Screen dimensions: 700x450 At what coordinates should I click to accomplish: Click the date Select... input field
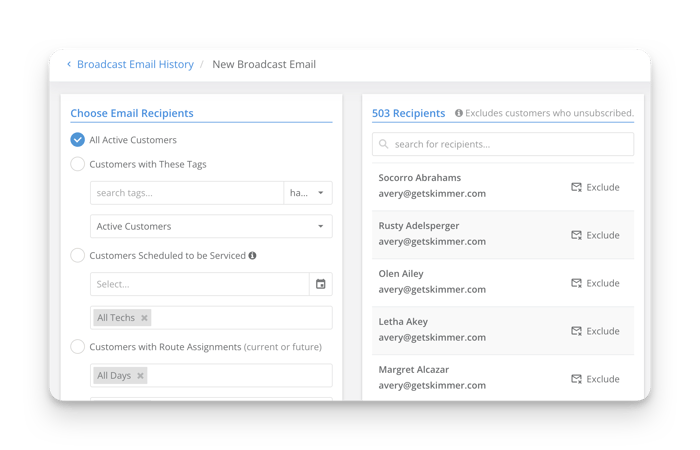[200, 284]
